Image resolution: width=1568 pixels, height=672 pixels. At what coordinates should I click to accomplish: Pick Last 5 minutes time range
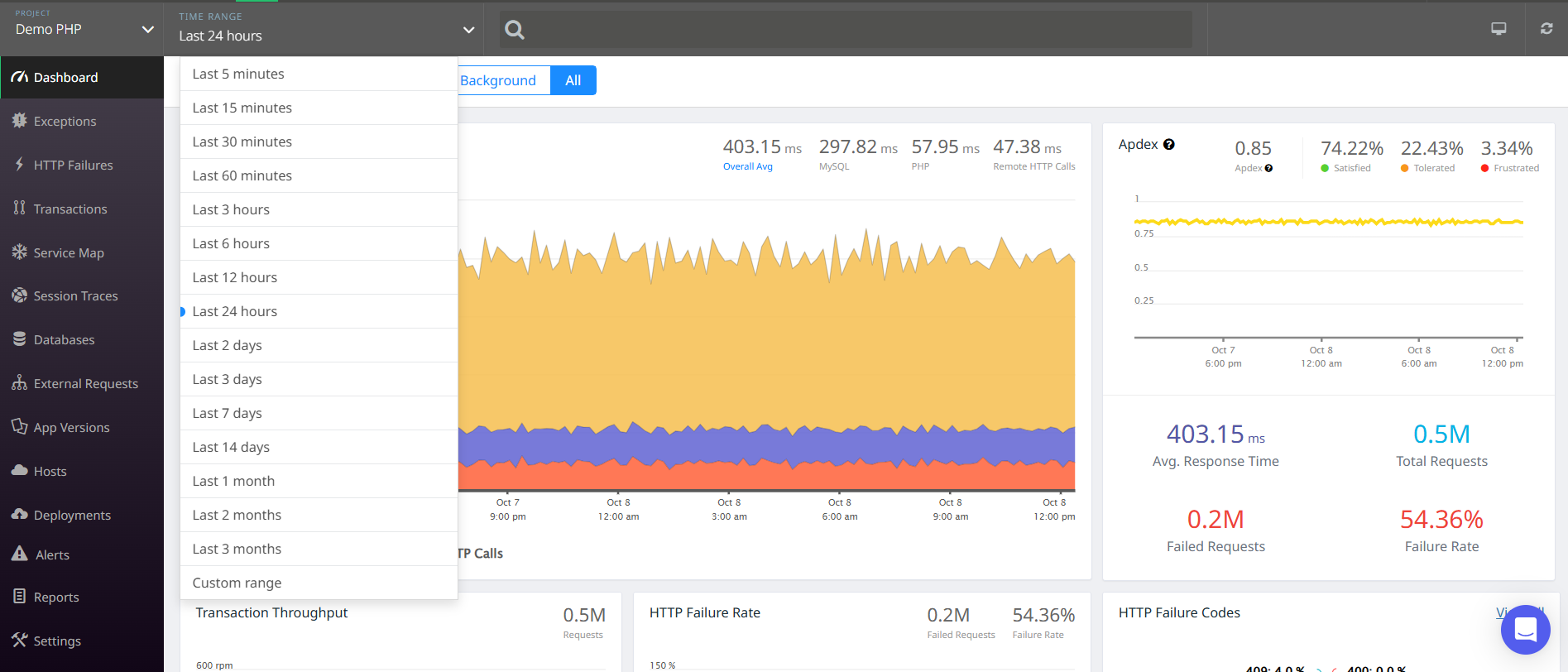point(238,74)
